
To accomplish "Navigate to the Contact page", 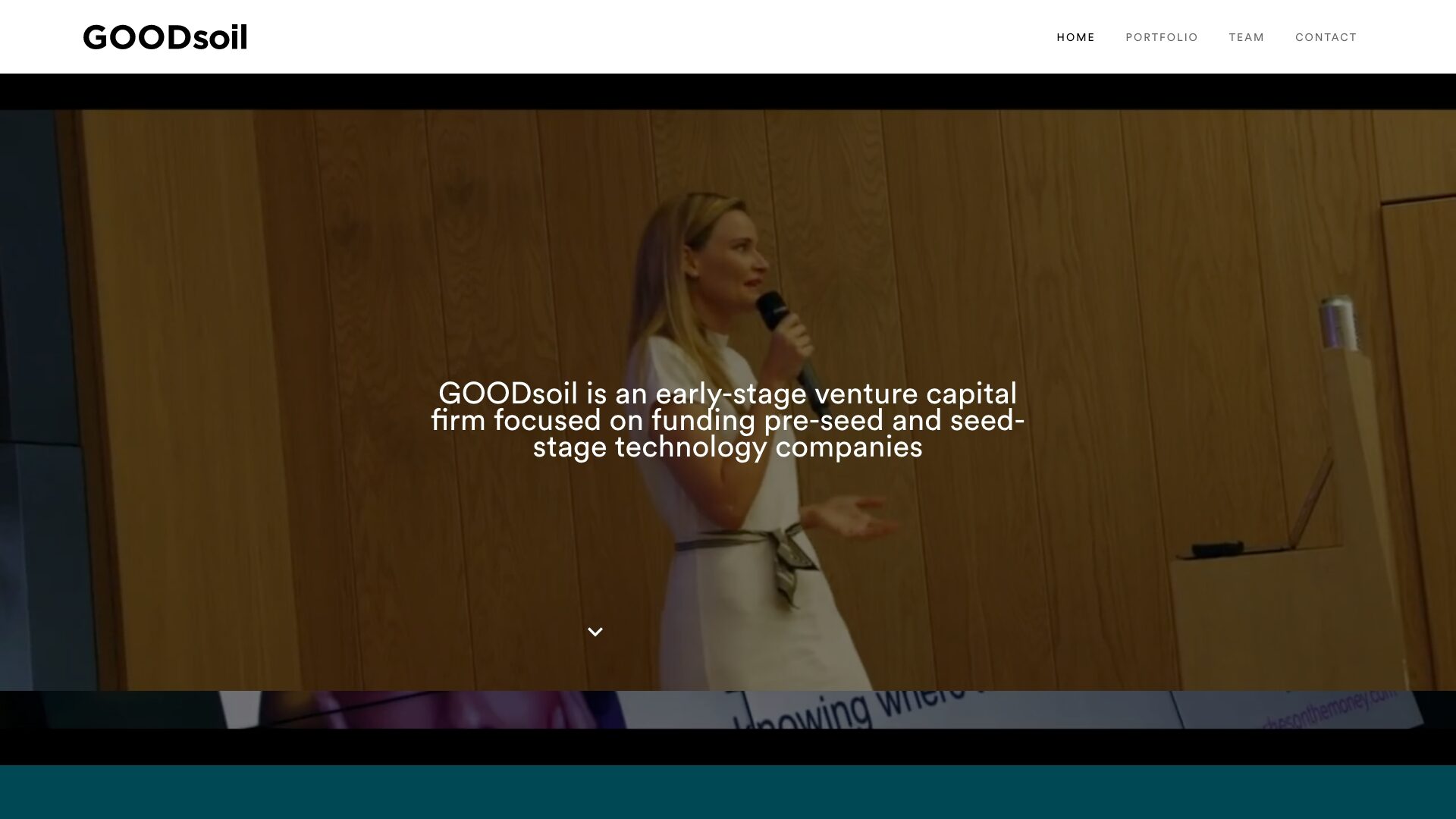I will pyautogui.click(x=1326, y=37).
